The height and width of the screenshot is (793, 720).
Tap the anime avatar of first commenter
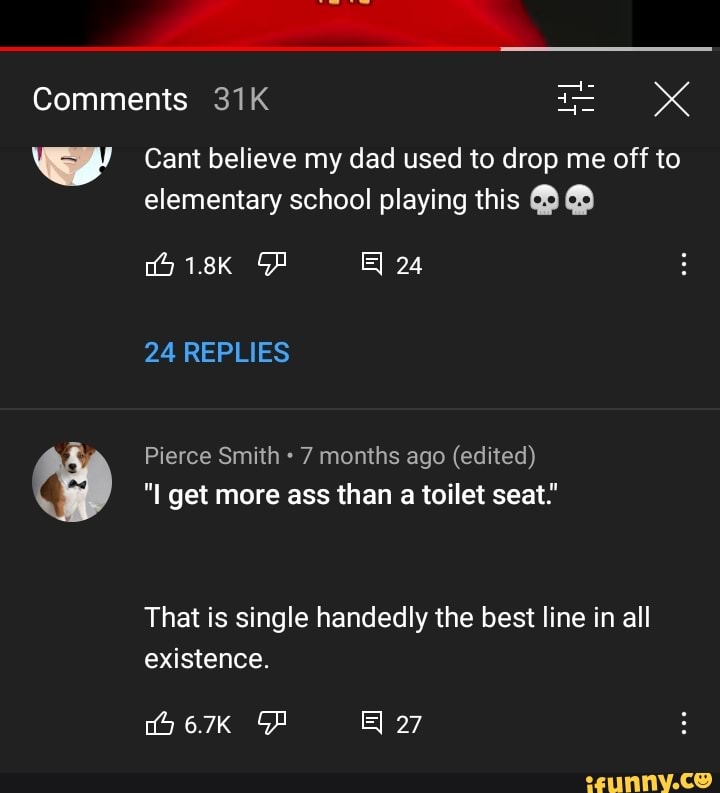(71, 160)
